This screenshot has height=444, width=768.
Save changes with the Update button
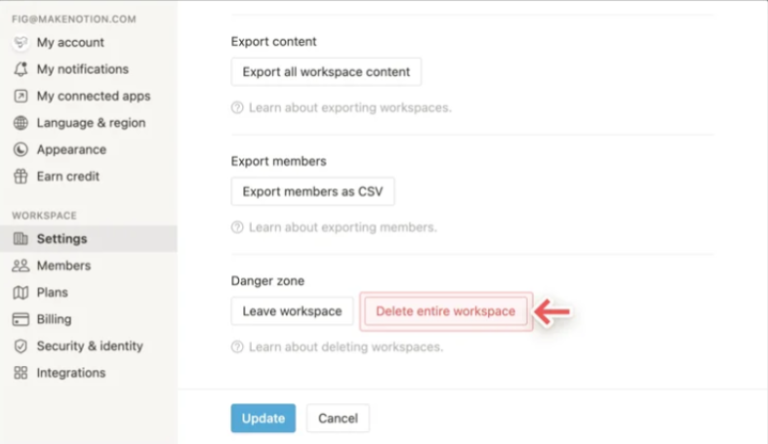tap(263, 418)
